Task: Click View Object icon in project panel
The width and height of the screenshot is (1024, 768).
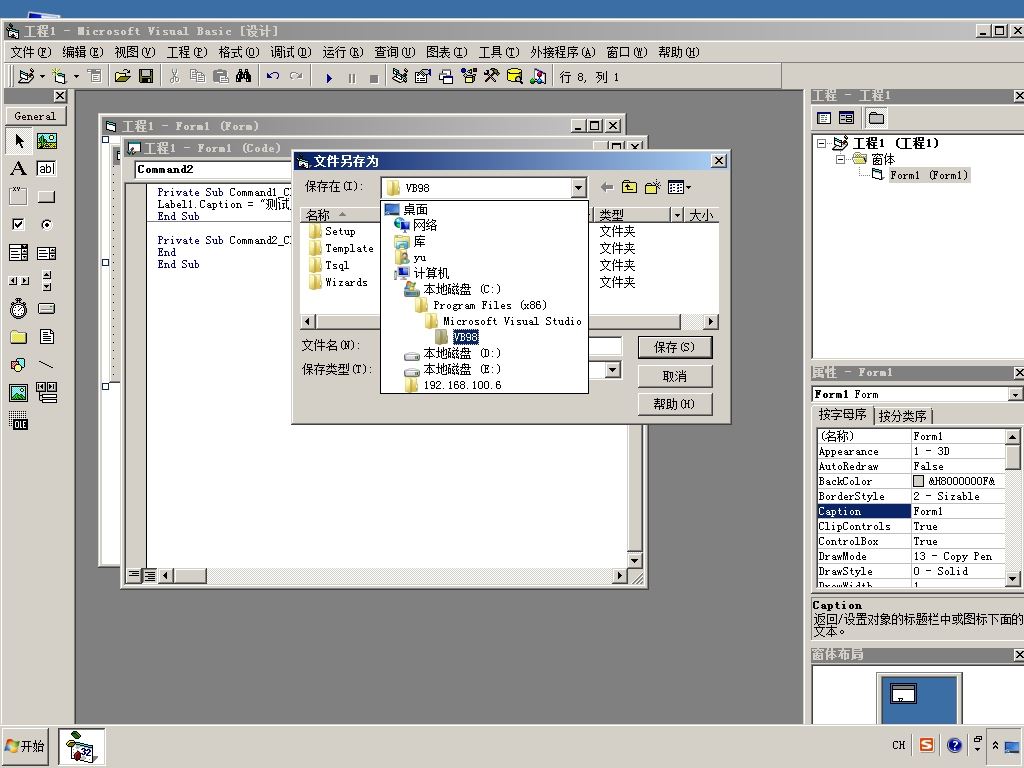Action: pos(846,118)
